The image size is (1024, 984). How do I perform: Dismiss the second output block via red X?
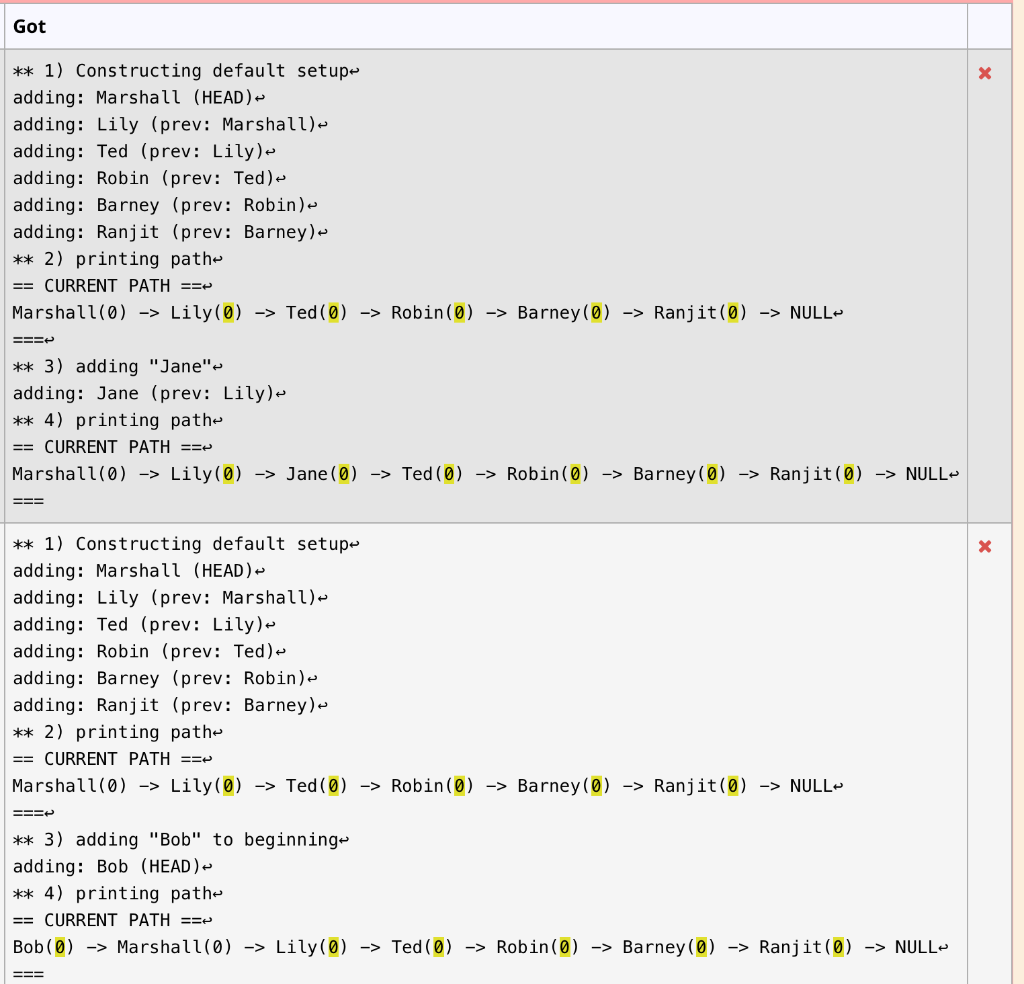click(x=985, y=547)
